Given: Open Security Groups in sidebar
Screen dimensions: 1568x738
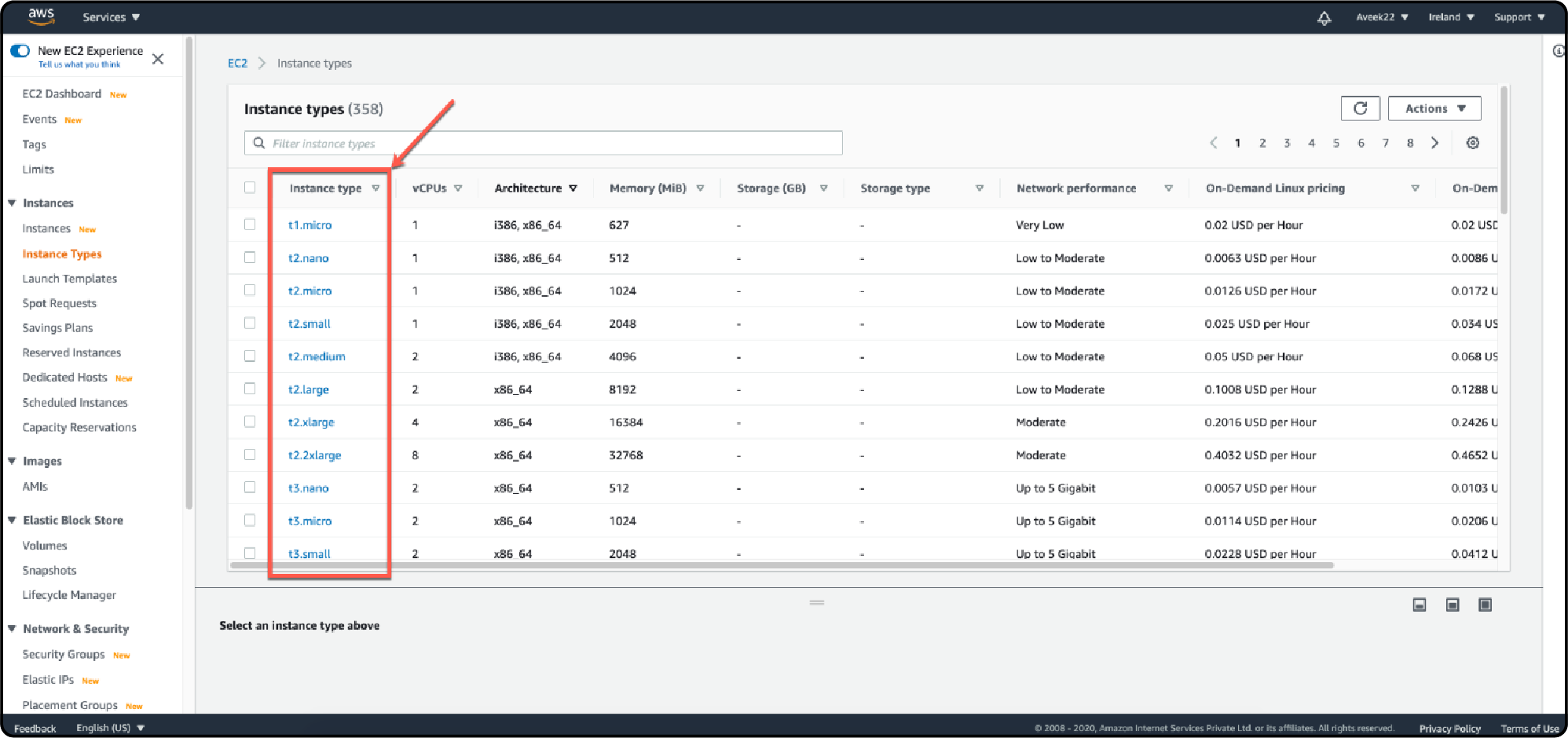Looking at the screenshot, I should coord(64,655).
